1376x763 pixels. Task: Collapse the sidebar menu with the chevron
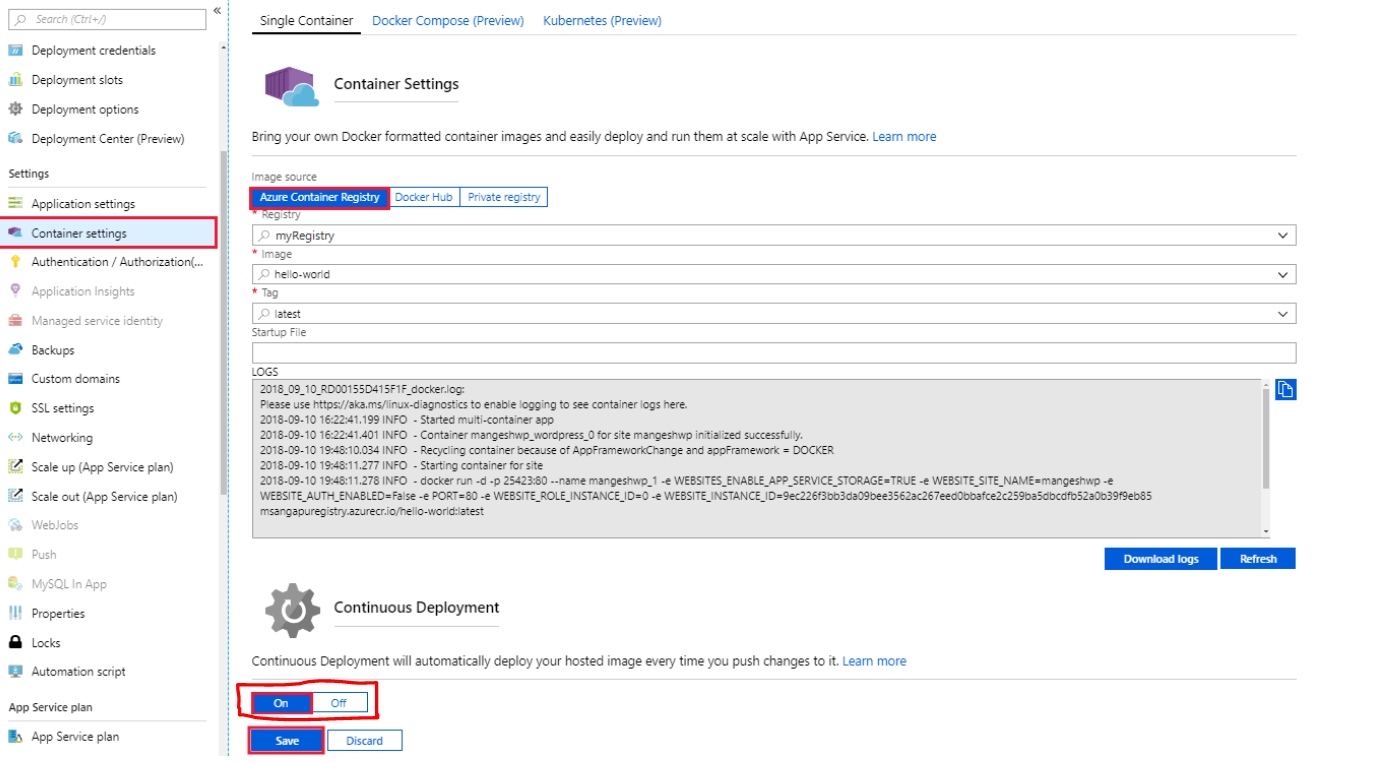pos(217,11)
